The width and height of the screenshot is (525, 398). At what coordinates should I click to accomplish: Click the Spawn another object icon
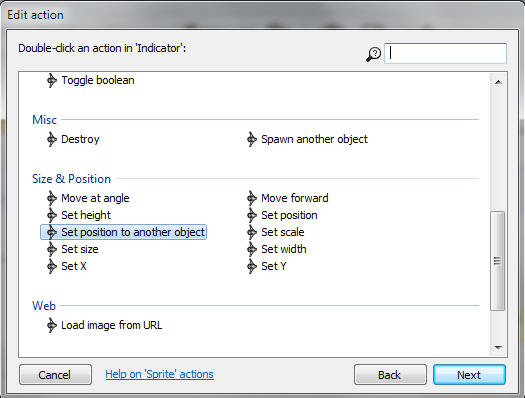[252, 139]
